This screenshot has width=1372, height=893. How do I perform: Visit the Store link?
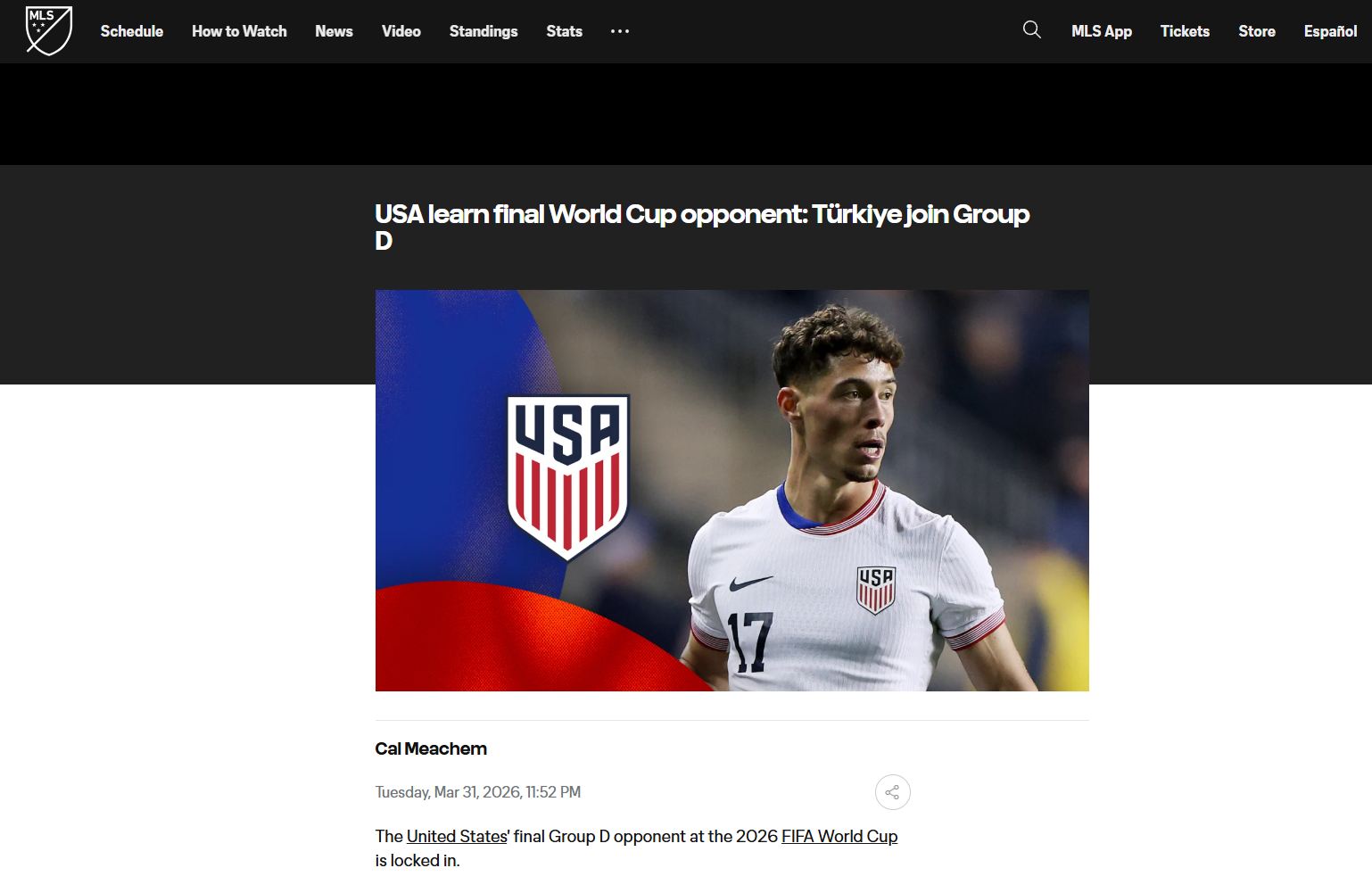click(x=1257, y=31)
